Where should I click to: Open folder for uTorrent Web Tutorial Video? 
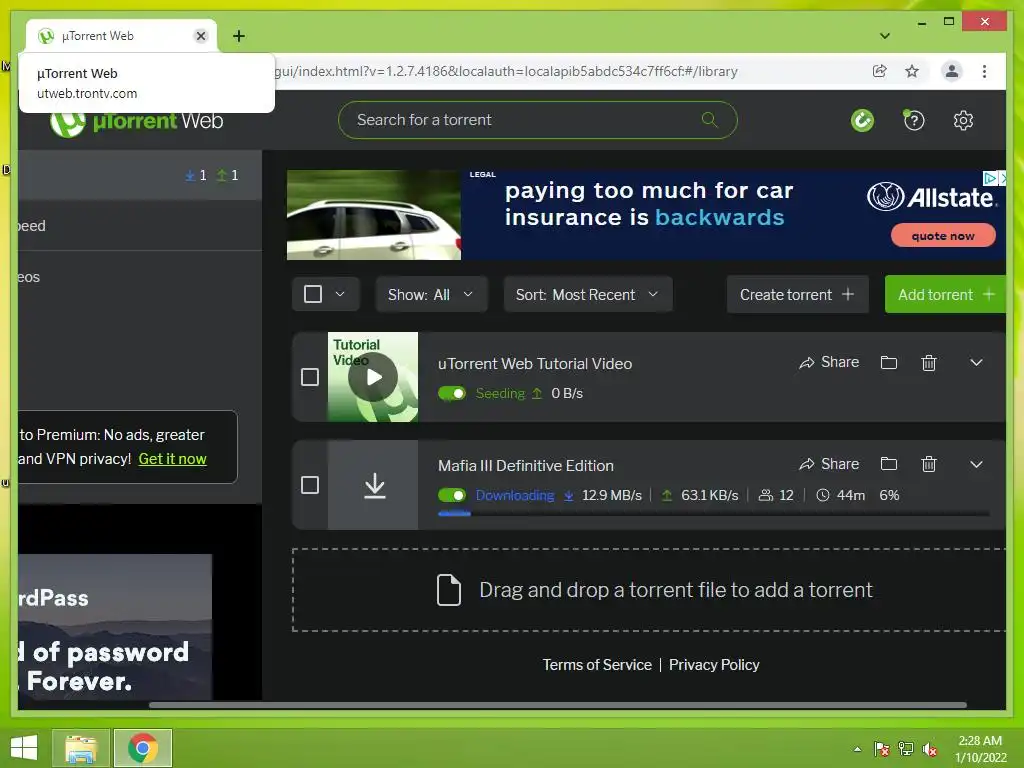(x=889, y=362)
